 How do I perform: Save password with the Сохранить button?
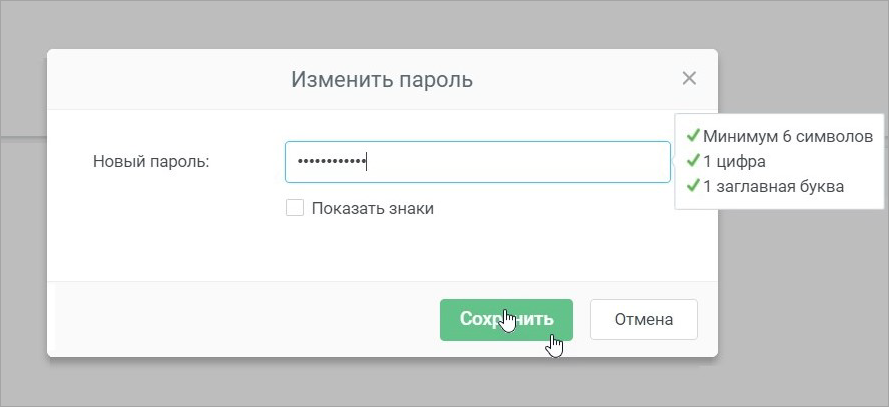click(506, 320)
